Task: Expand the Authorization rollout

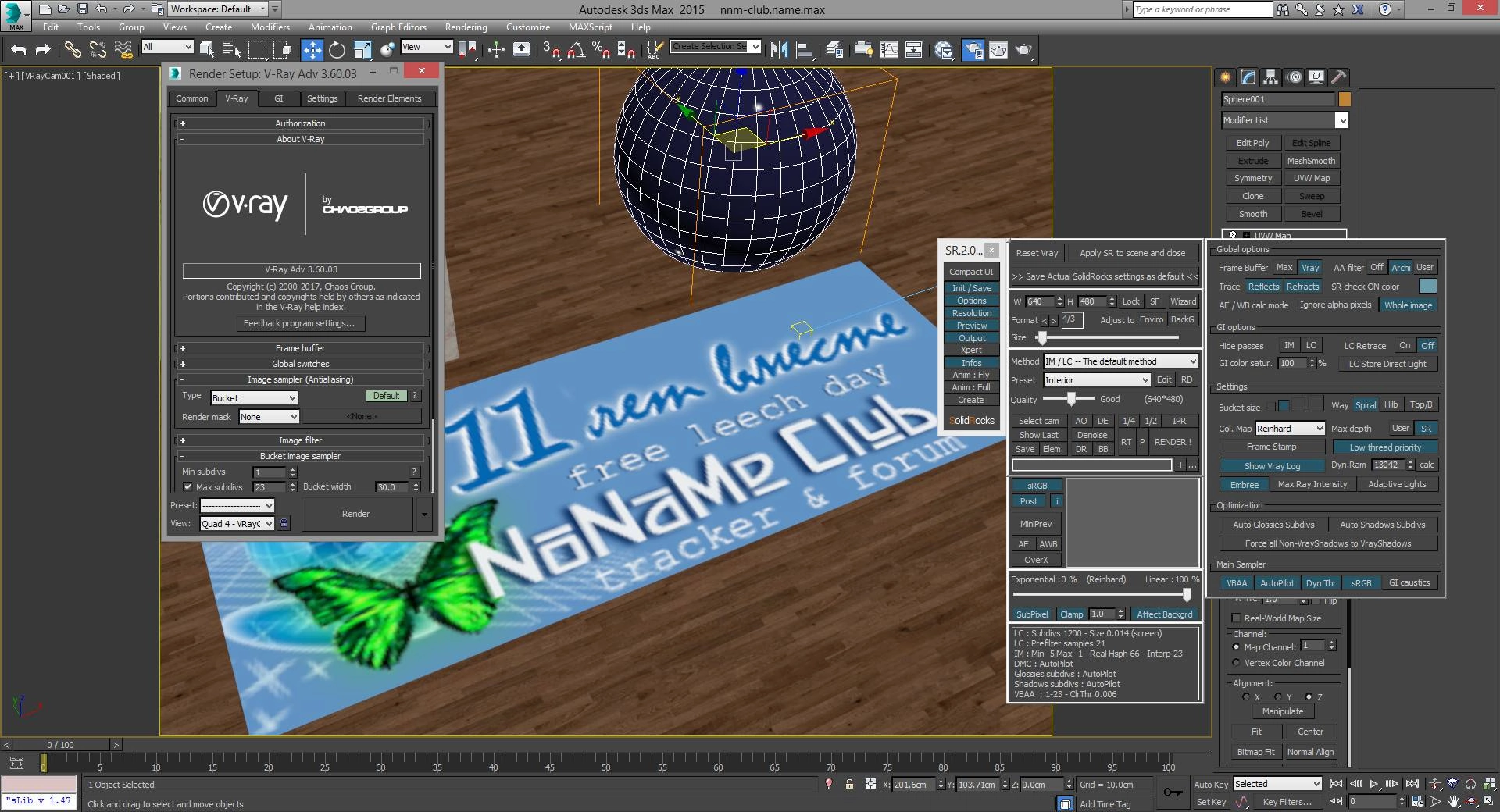Action: [300, 123]
